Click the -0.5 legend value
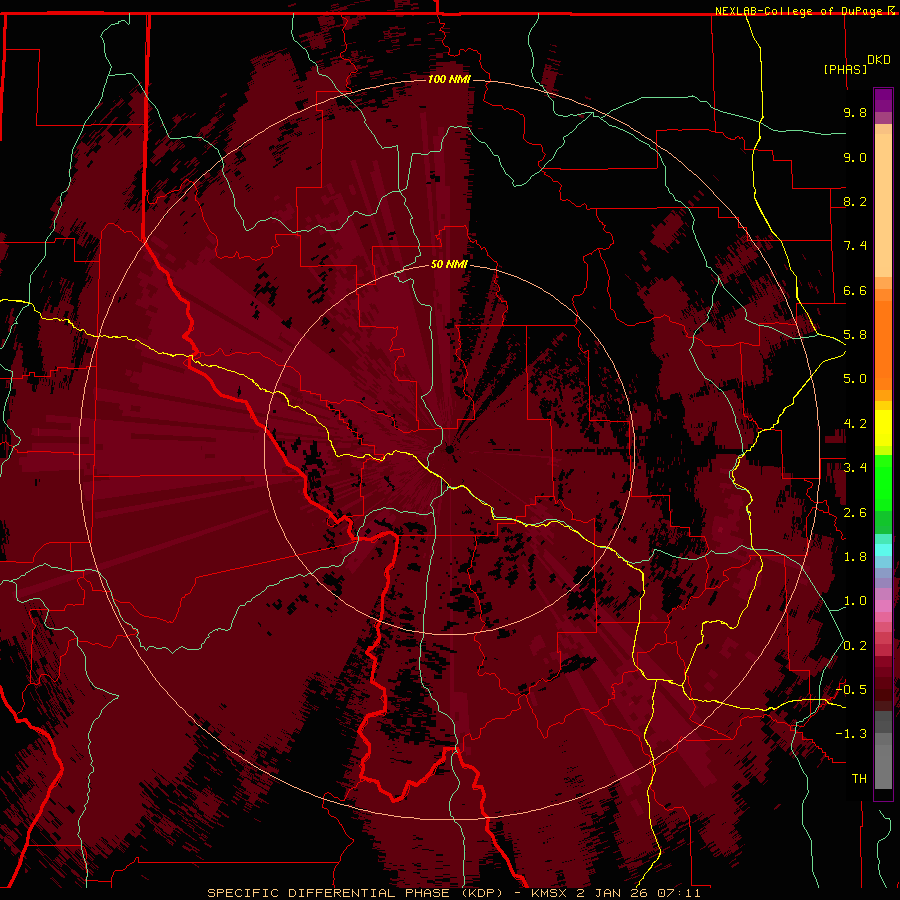This screenshot has width=900, height=900. [x=851, y=690]
